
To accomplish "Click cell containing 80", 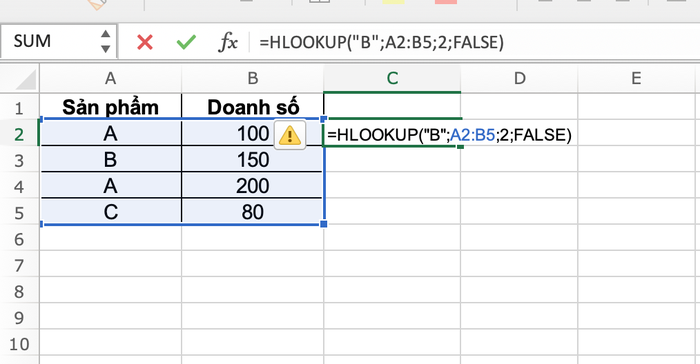I will [253, 212].
